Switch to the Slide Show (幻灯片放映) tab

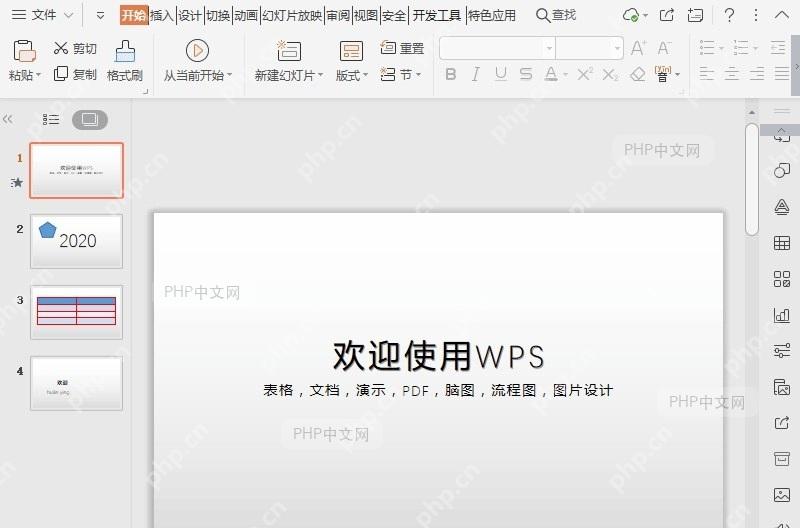point(292,15)
